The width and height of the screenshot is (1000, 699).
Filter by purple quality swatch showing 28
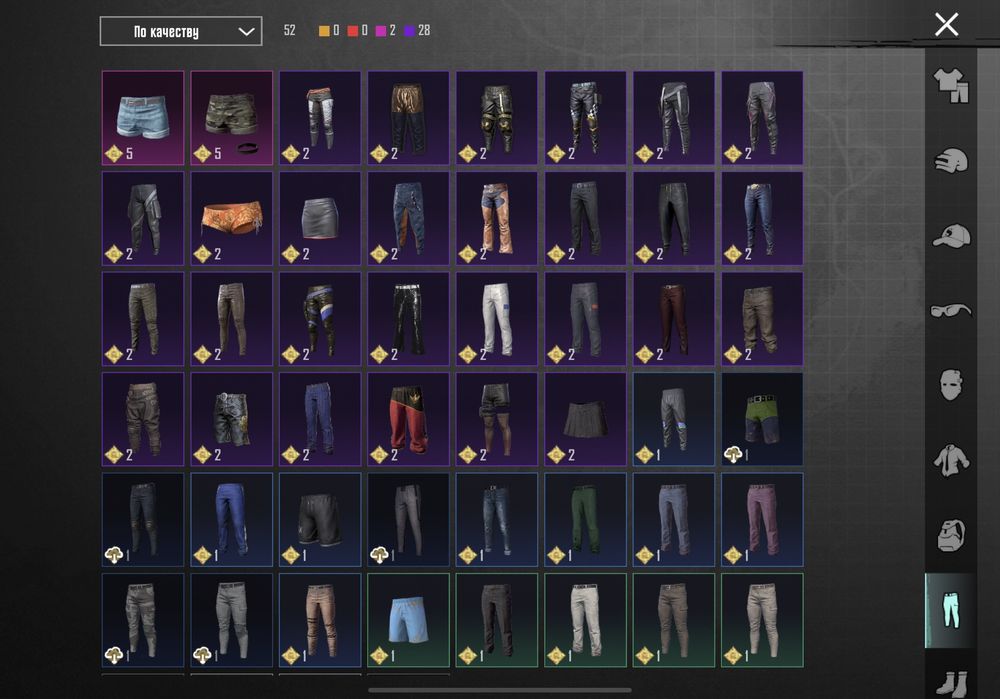pos(409,31)
